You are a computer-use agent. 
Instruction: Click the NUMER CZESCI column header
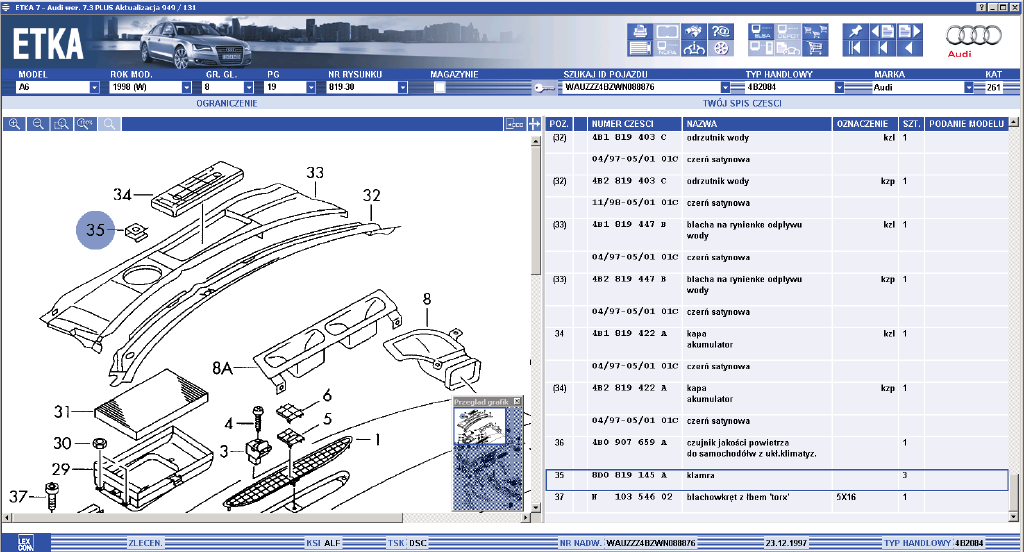point(635,124)
